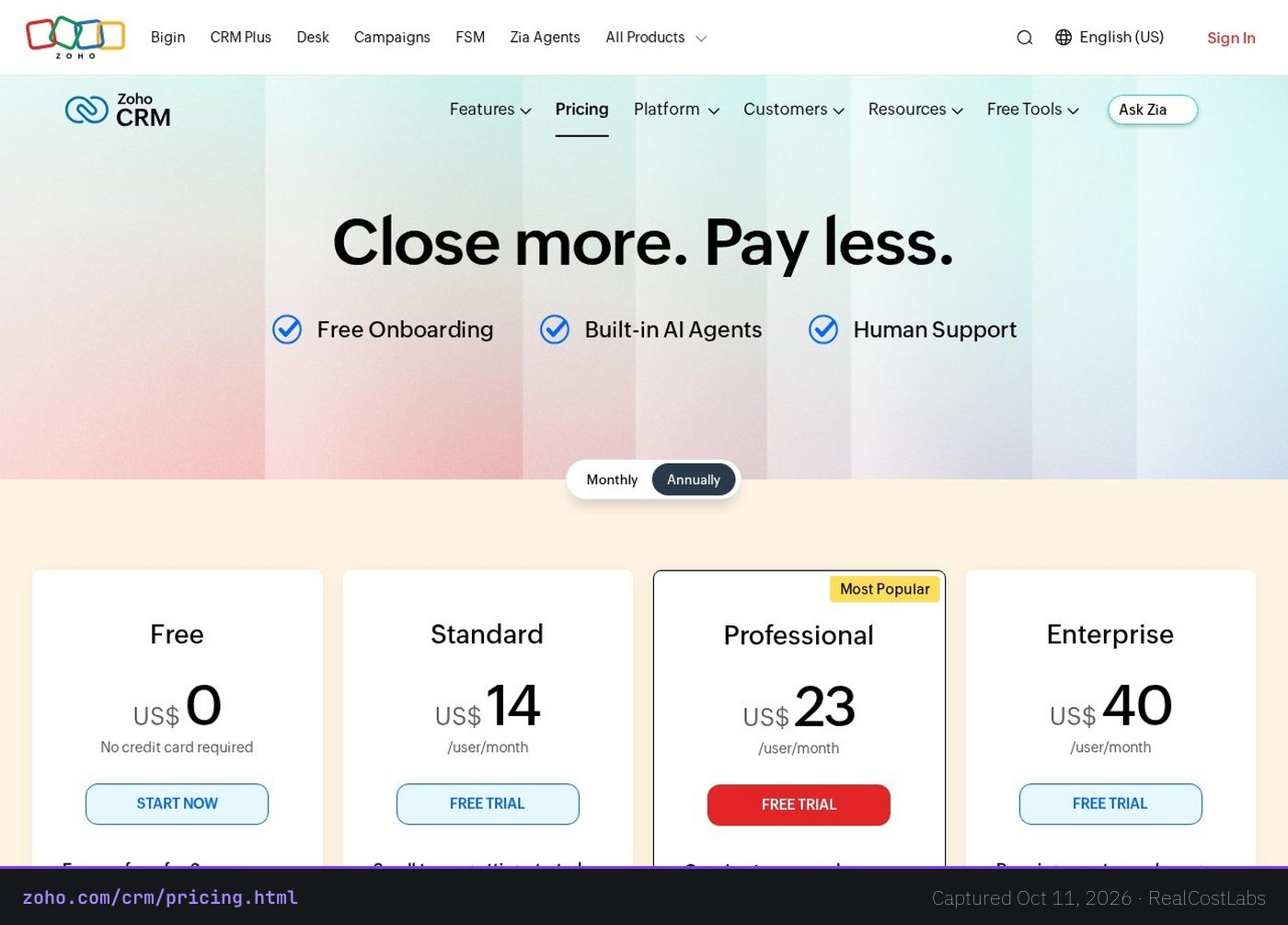
Task: Click the Free Onboarding checkmark icon
Action: point(287,329)
